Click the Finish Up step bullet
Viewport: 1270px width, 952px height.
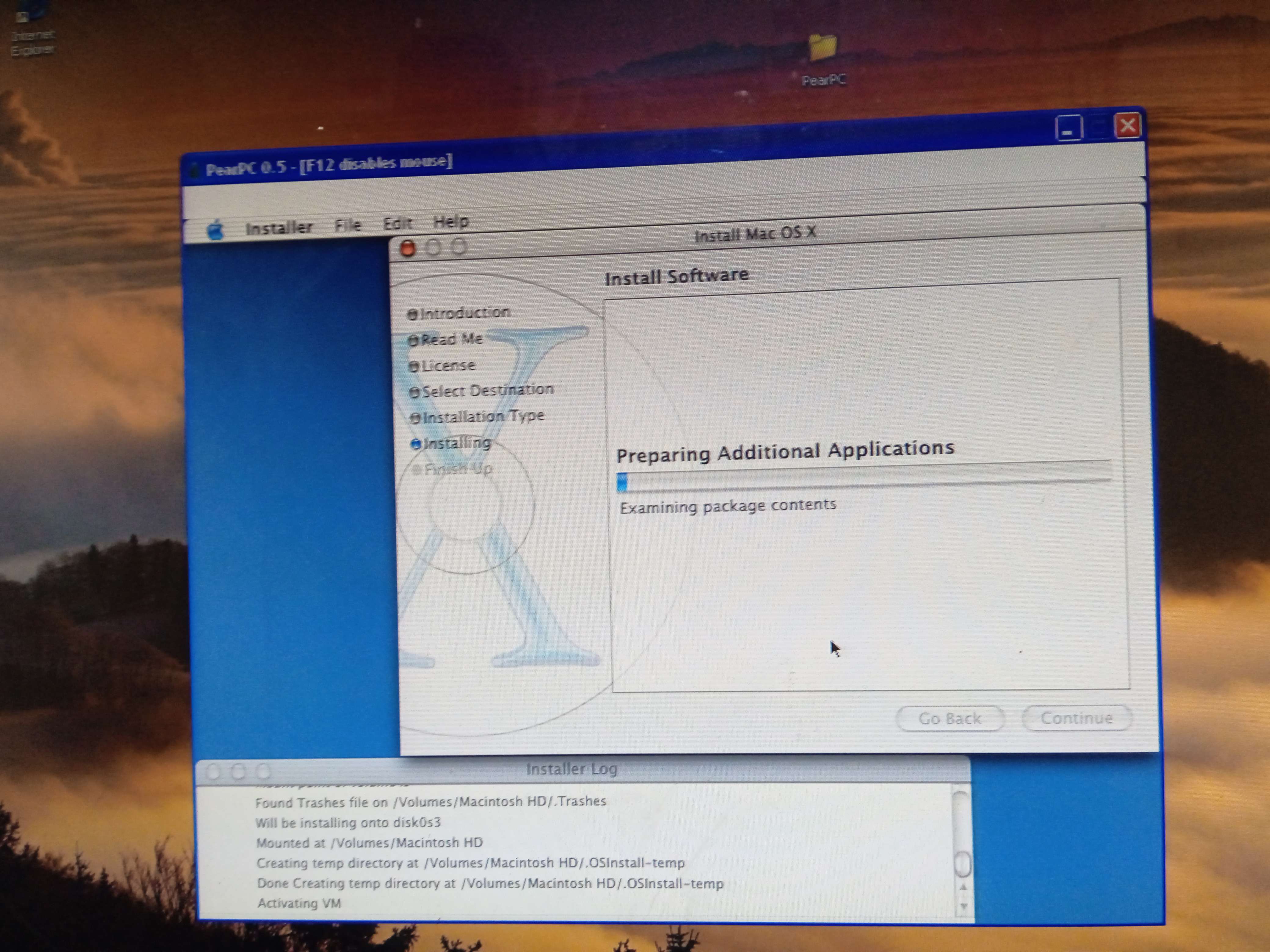[x=417, y=470]
